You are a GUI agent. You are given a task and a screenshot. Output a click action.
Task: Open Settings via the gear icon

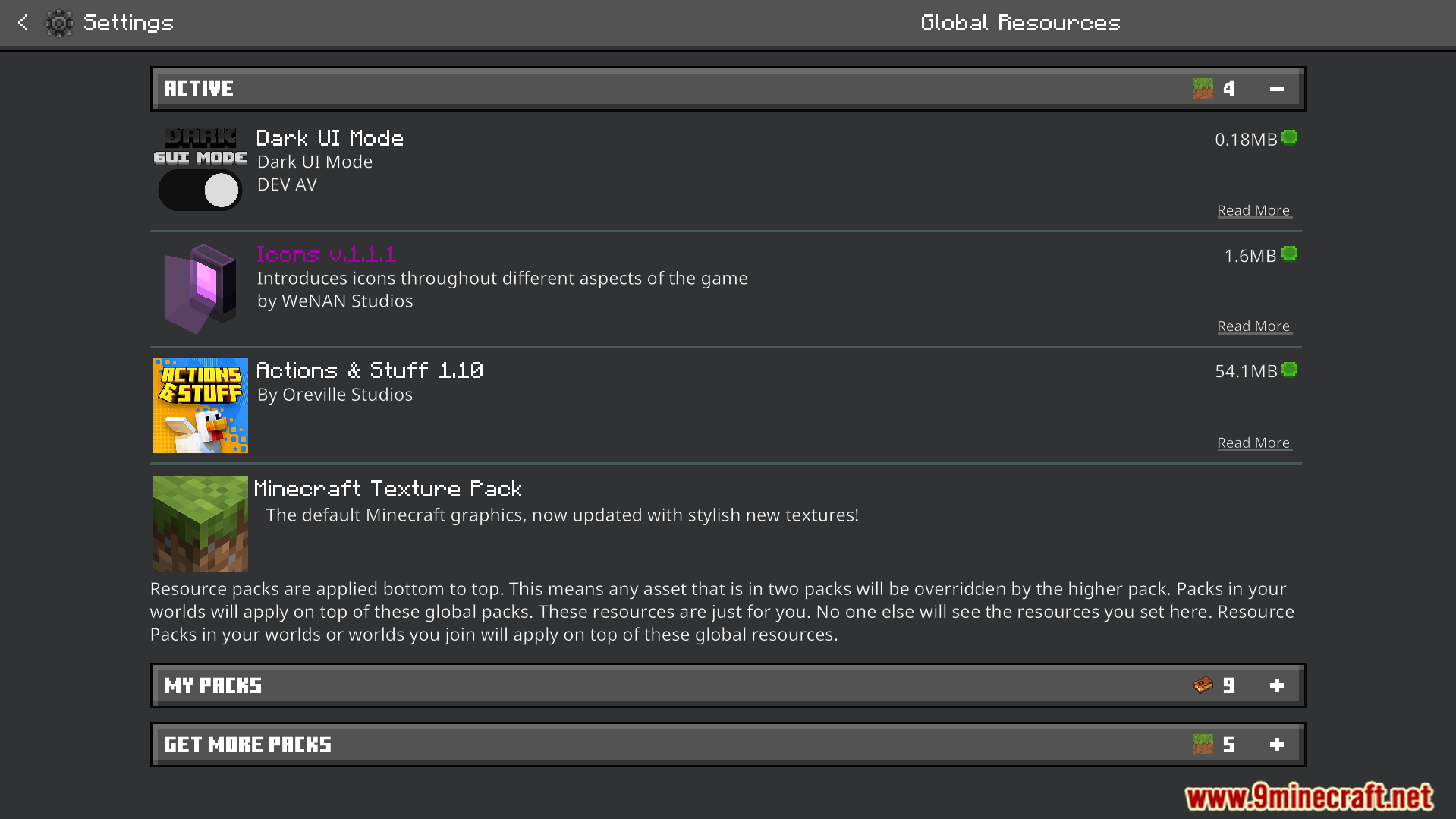[x=58, y=23]
